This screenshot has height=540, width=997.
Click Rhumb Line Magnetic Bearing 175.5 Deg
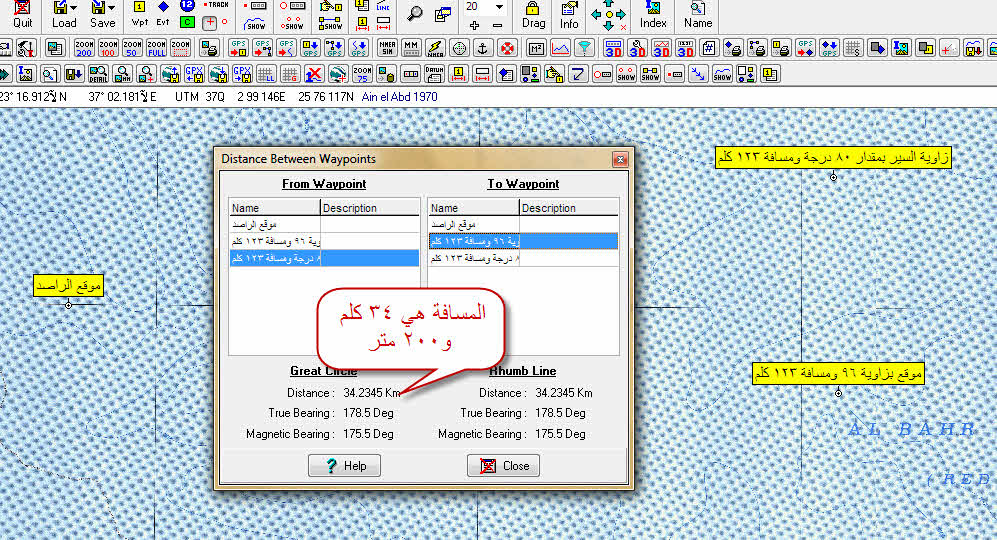(x=560, y=434)
